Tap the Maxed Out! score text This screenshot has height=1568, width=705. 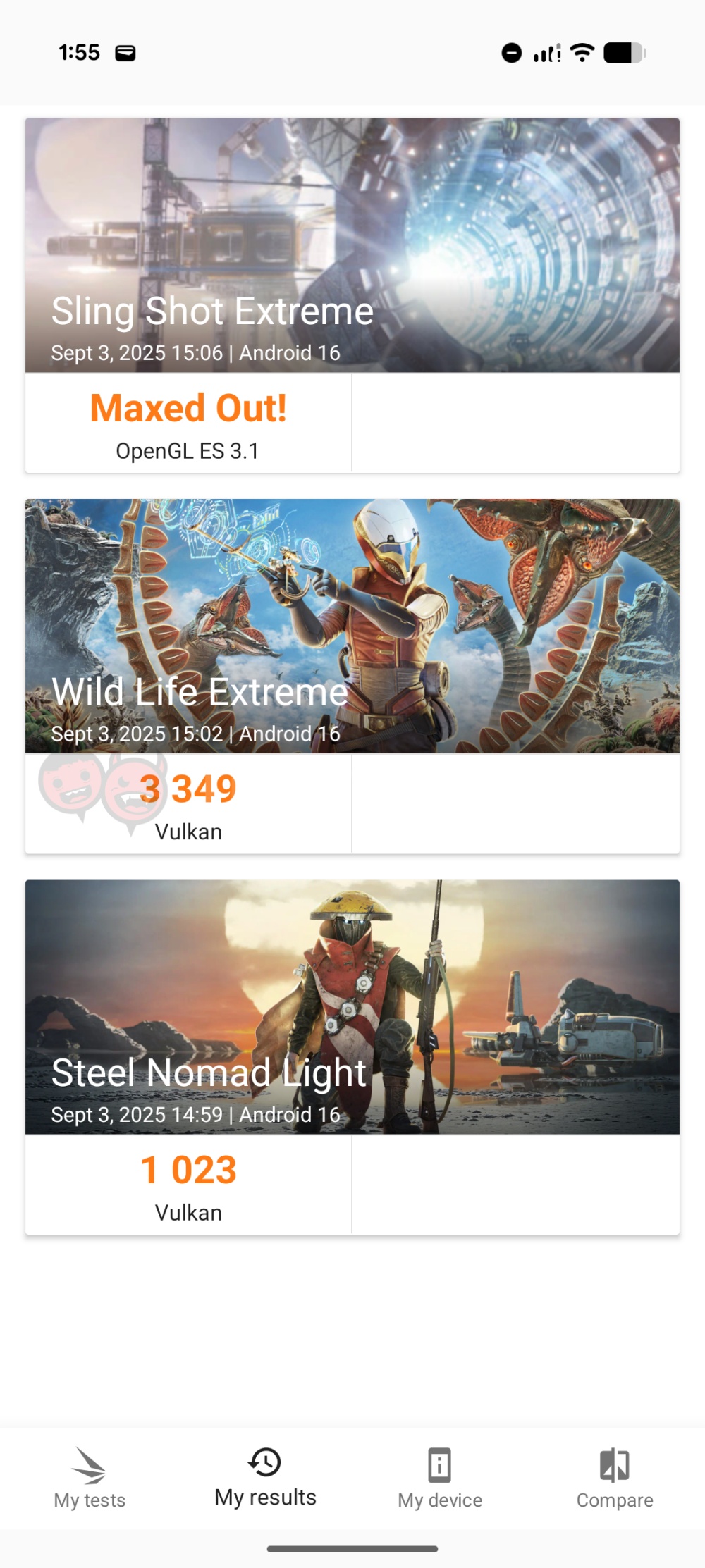coord(188,408)
